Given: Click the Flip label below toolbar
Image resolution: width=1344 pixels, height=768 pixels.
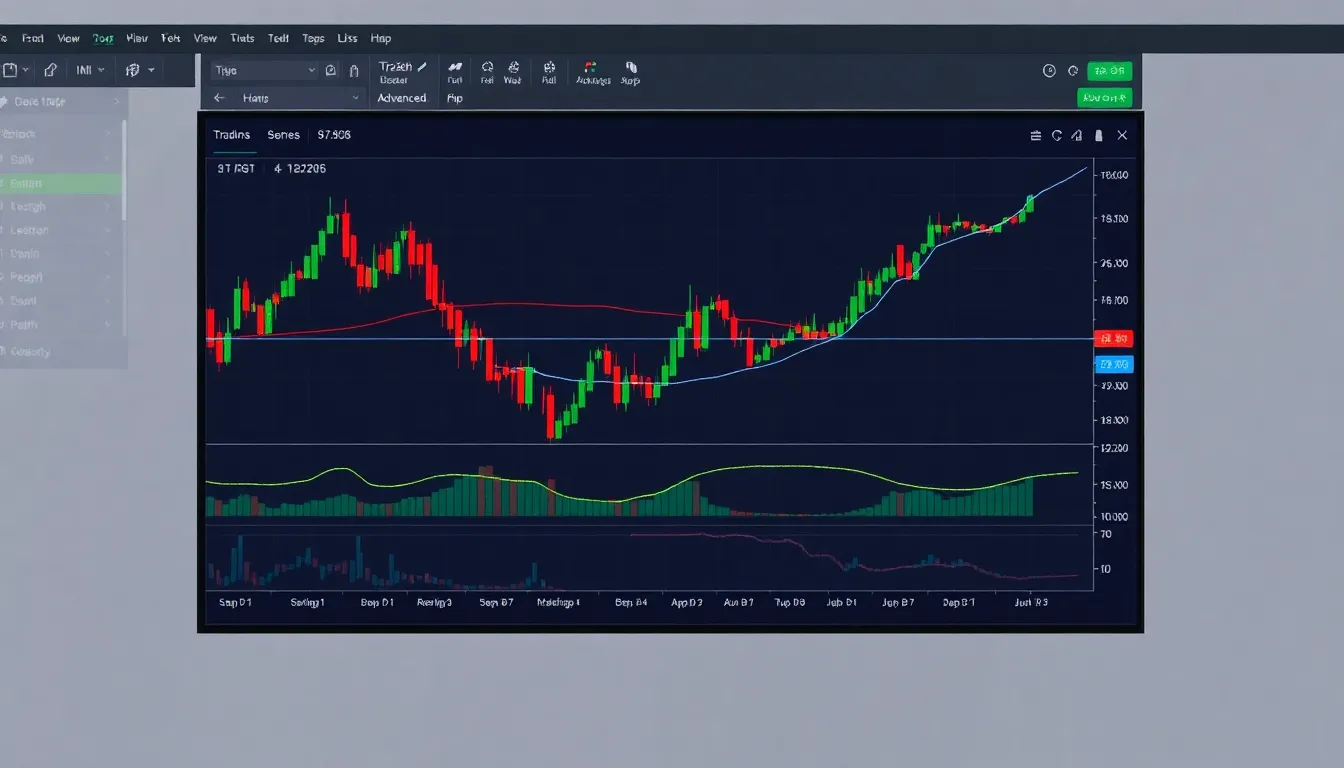Looking at the screenshot, I should [x=455, y=98].
